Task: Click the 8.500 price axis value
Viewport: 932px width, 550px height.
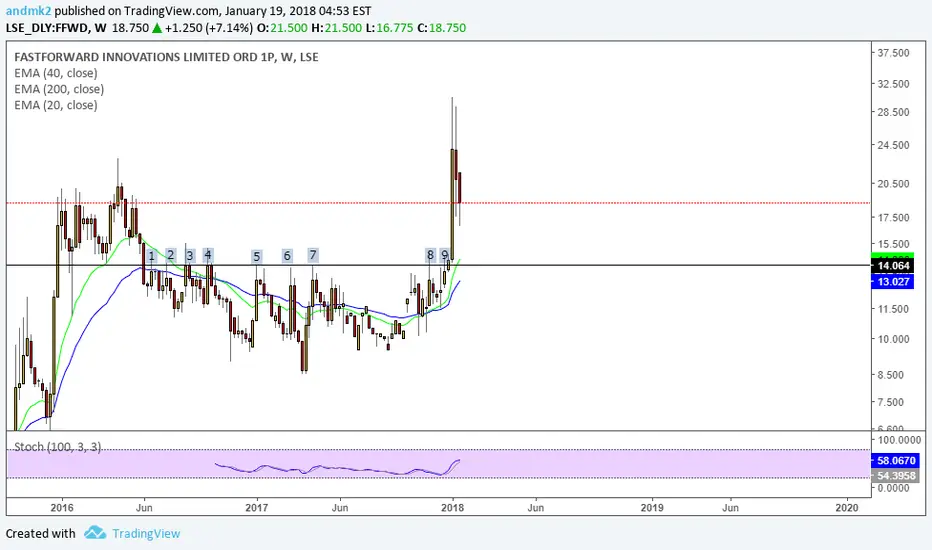Action: click(890, 375)
